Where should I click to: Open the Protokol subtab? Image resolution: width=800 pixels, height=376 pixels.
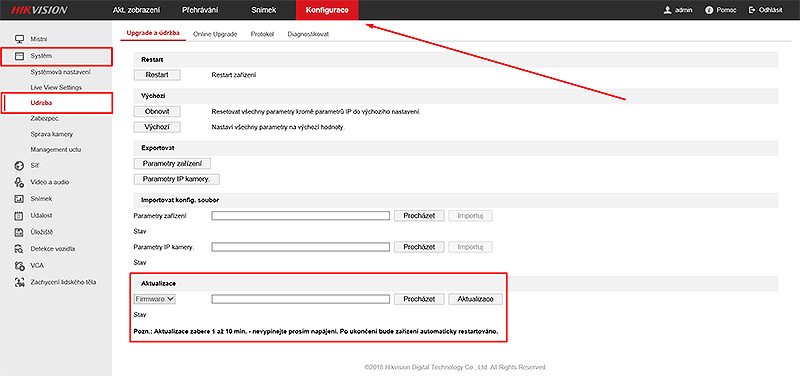262,34
